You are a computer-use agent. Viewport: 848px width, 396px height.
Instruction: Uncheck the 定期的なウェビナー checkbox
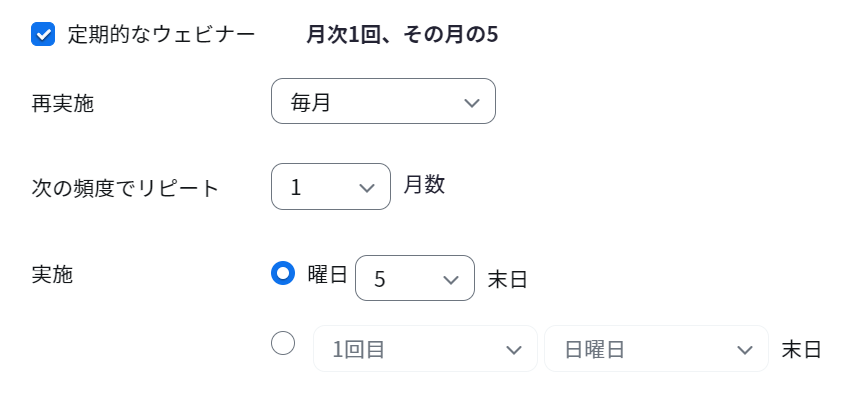click(x=43, y=34)
